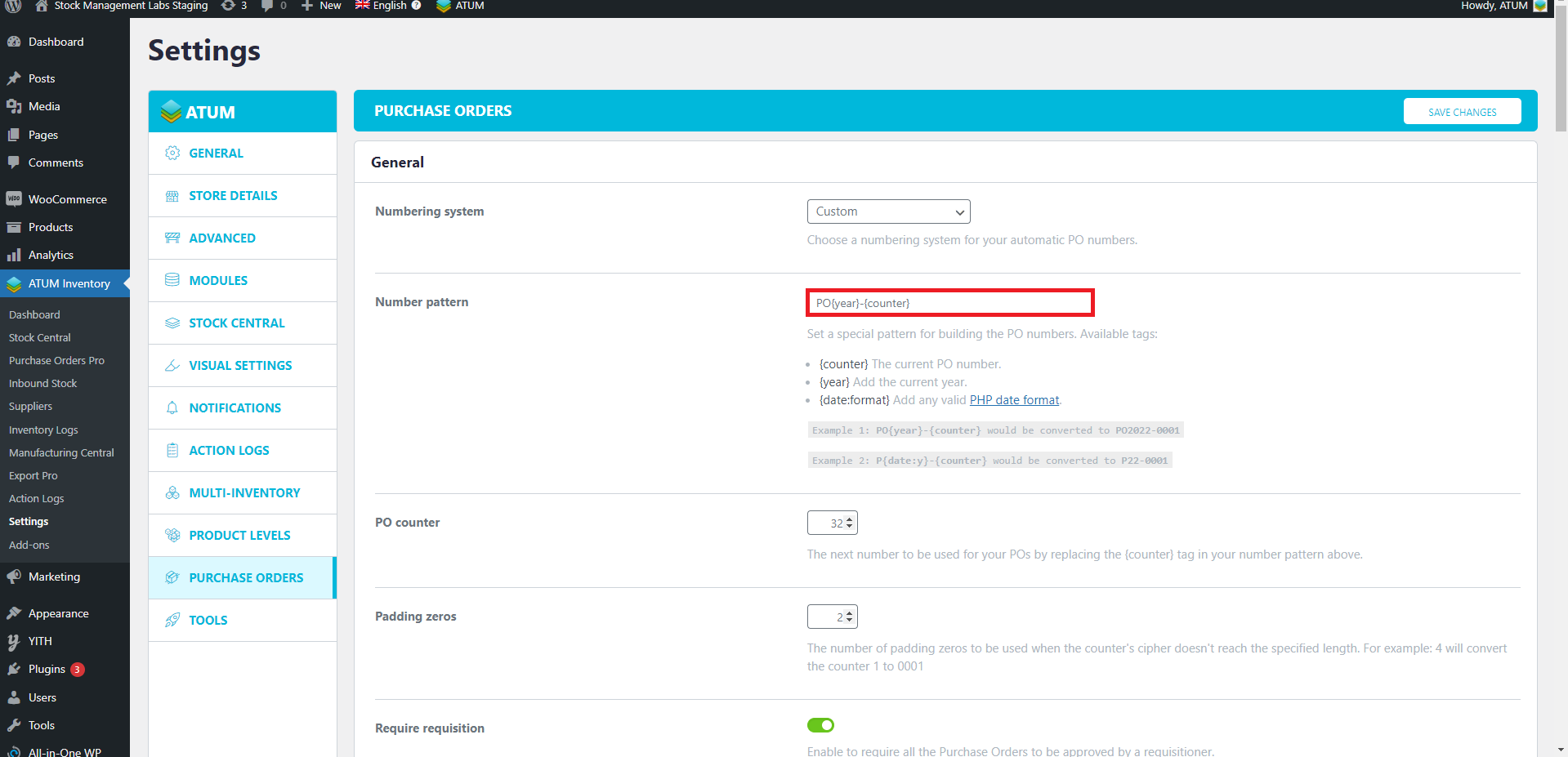Go to Stock Central submenu
Screen dimensions: 1568x757
[40, 337]
